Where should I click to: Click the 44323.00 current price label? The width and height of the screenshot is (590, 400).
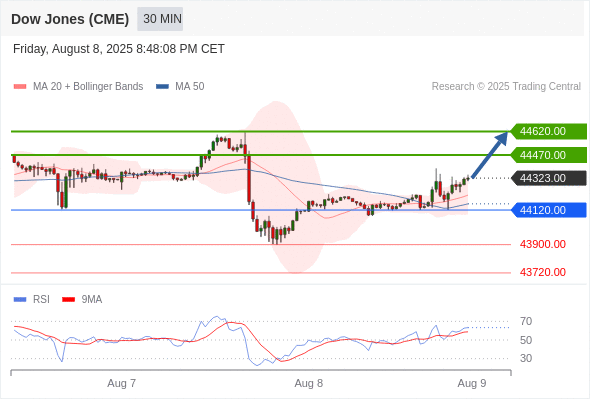click(549, 178)
